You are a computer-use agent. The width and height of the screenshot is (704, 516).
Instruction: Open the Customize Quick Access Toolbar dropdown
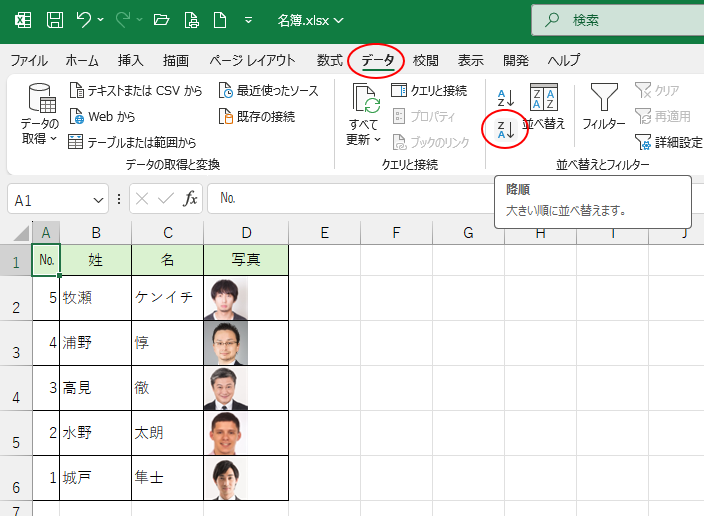point(248,20)
